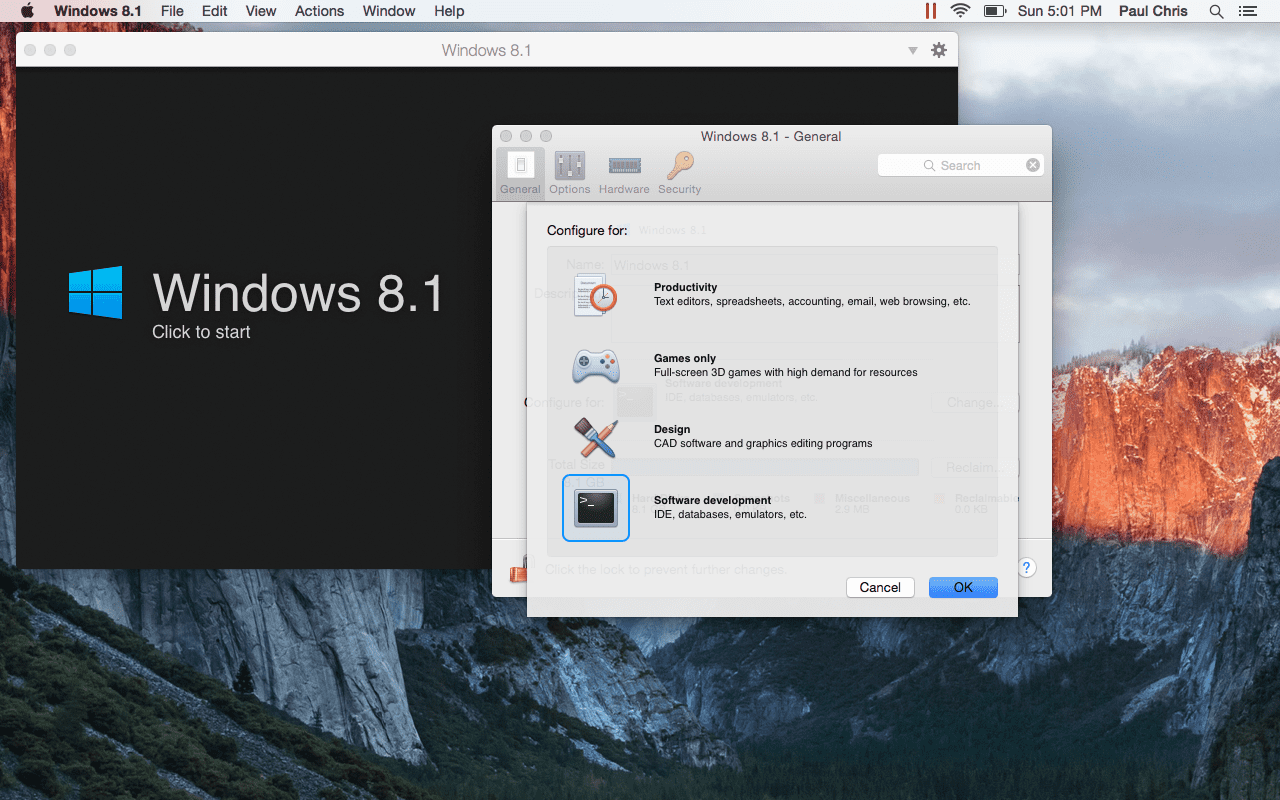
Task: Open the Security tab
Action: (x=680, y=173)
